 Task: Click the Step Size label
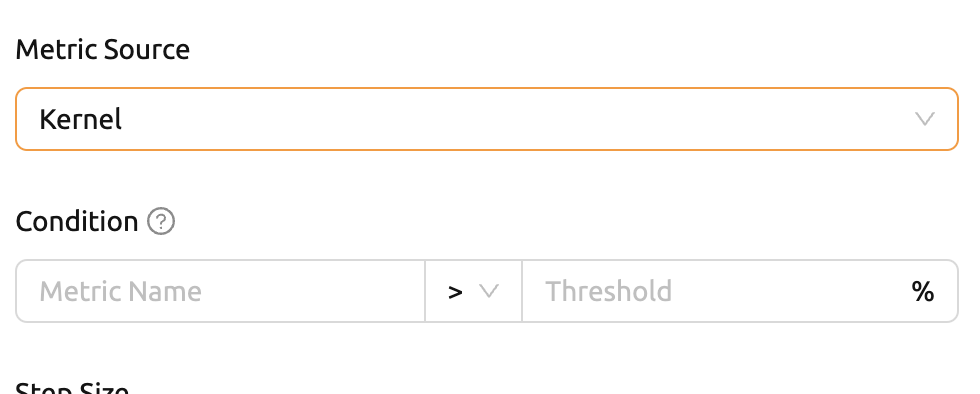(x=72, y=388)
